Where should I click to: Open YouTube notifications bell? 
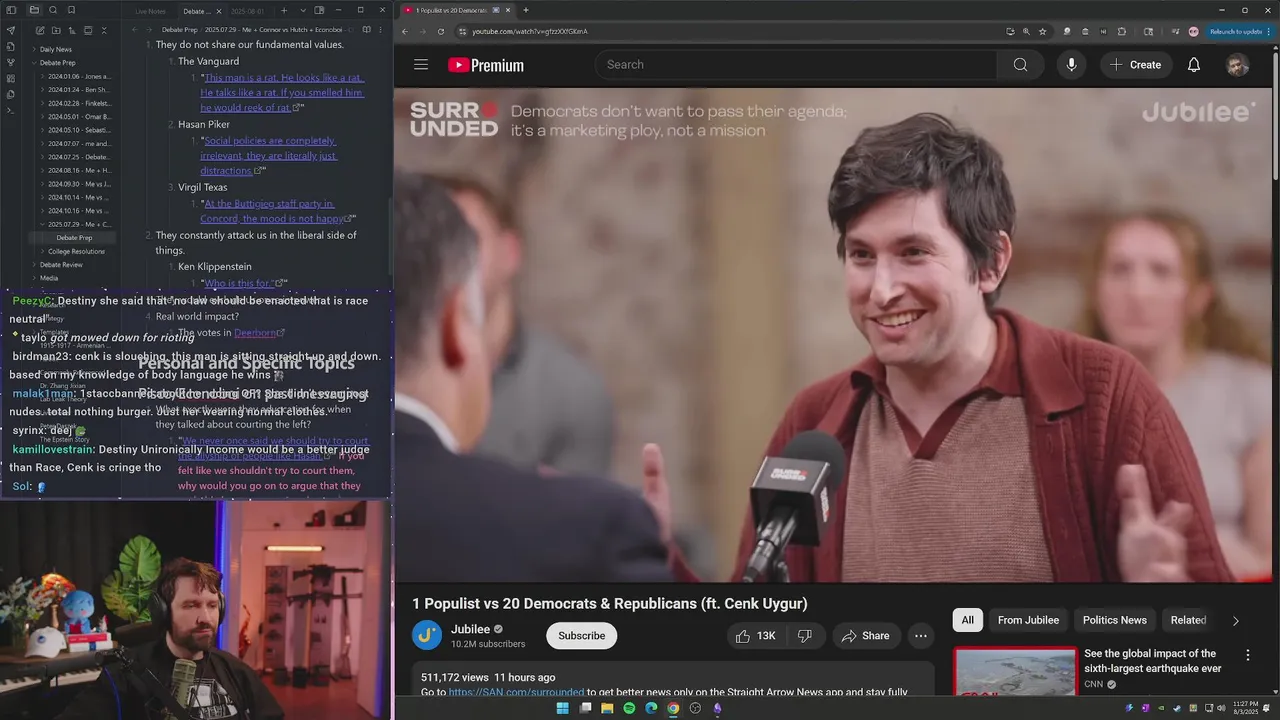click(1193, 65)
